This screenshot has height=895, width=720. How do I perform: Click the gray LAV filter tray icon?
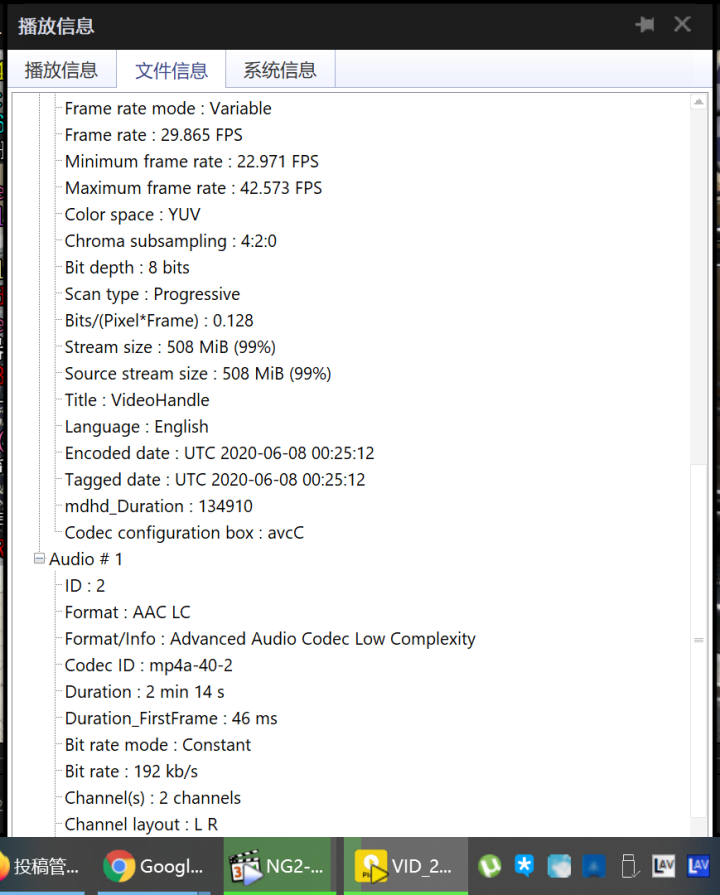tap(663, 866)
